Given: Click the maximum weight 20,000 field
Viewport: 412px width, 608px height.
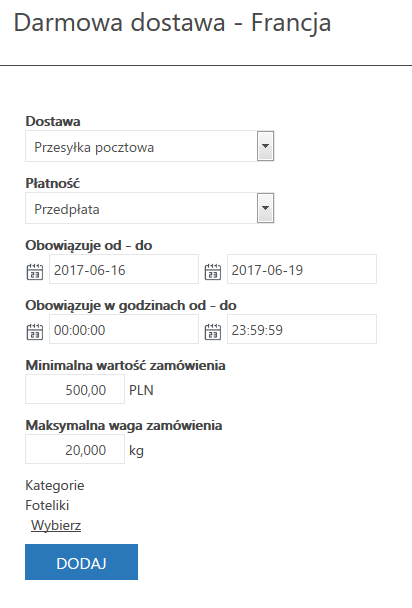Looking at the screenshot, I should 75,449.
